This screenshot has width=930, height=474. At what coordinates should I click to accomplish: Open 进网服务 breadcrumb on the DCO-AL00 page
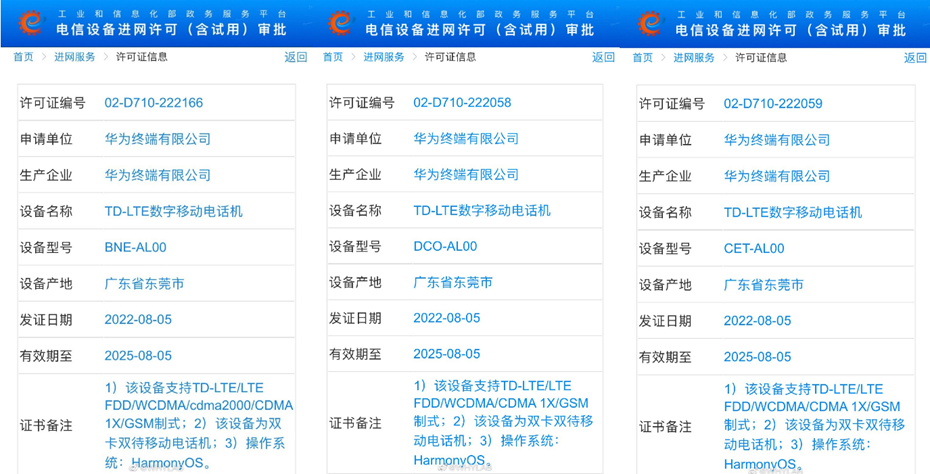pyautogui.click(x=384, y=57)
